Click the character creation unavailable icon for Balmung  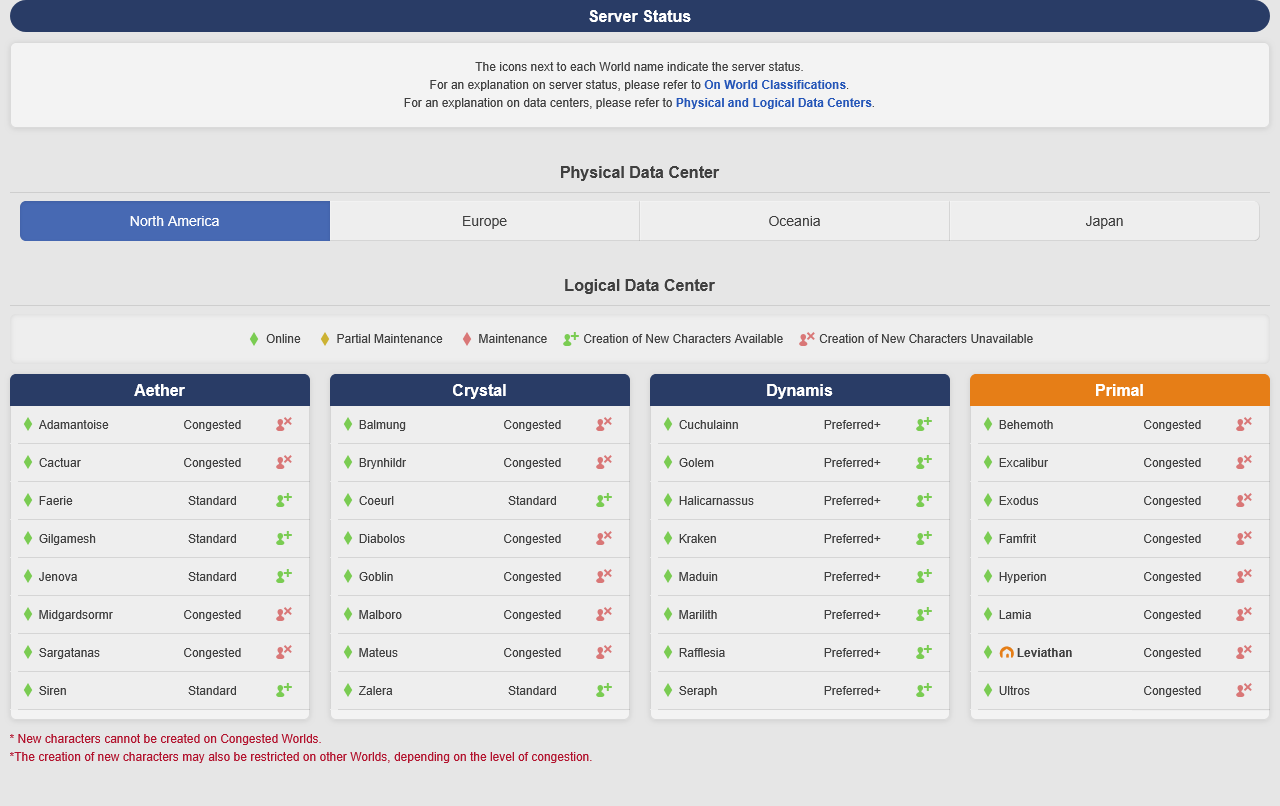(604, 424)
